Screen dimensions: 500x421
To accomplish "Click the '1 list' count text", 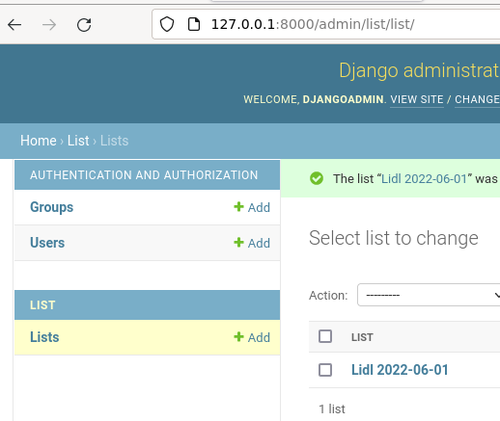I will tap(332, 409).
